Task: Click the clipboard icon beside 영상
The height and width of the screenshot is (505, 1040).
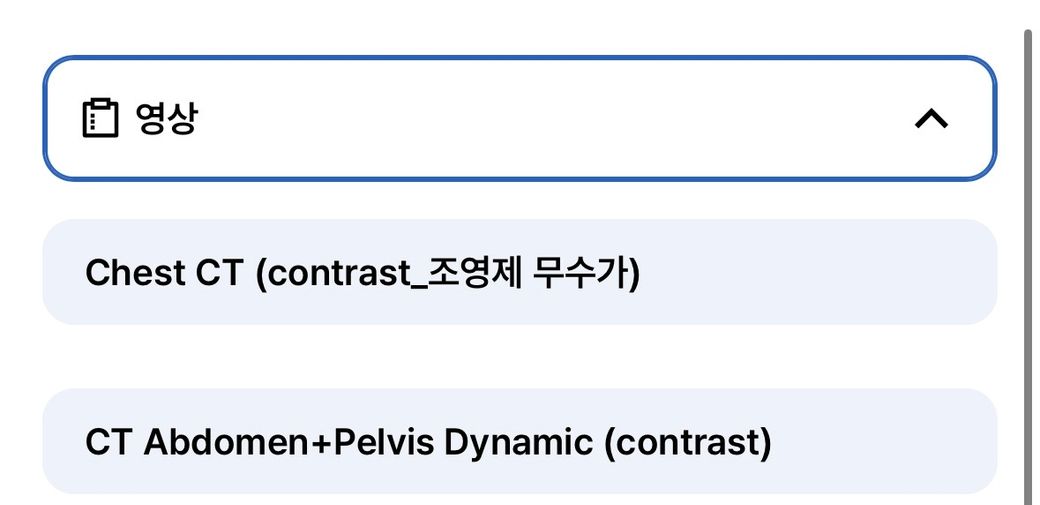Action: point(100,118)
